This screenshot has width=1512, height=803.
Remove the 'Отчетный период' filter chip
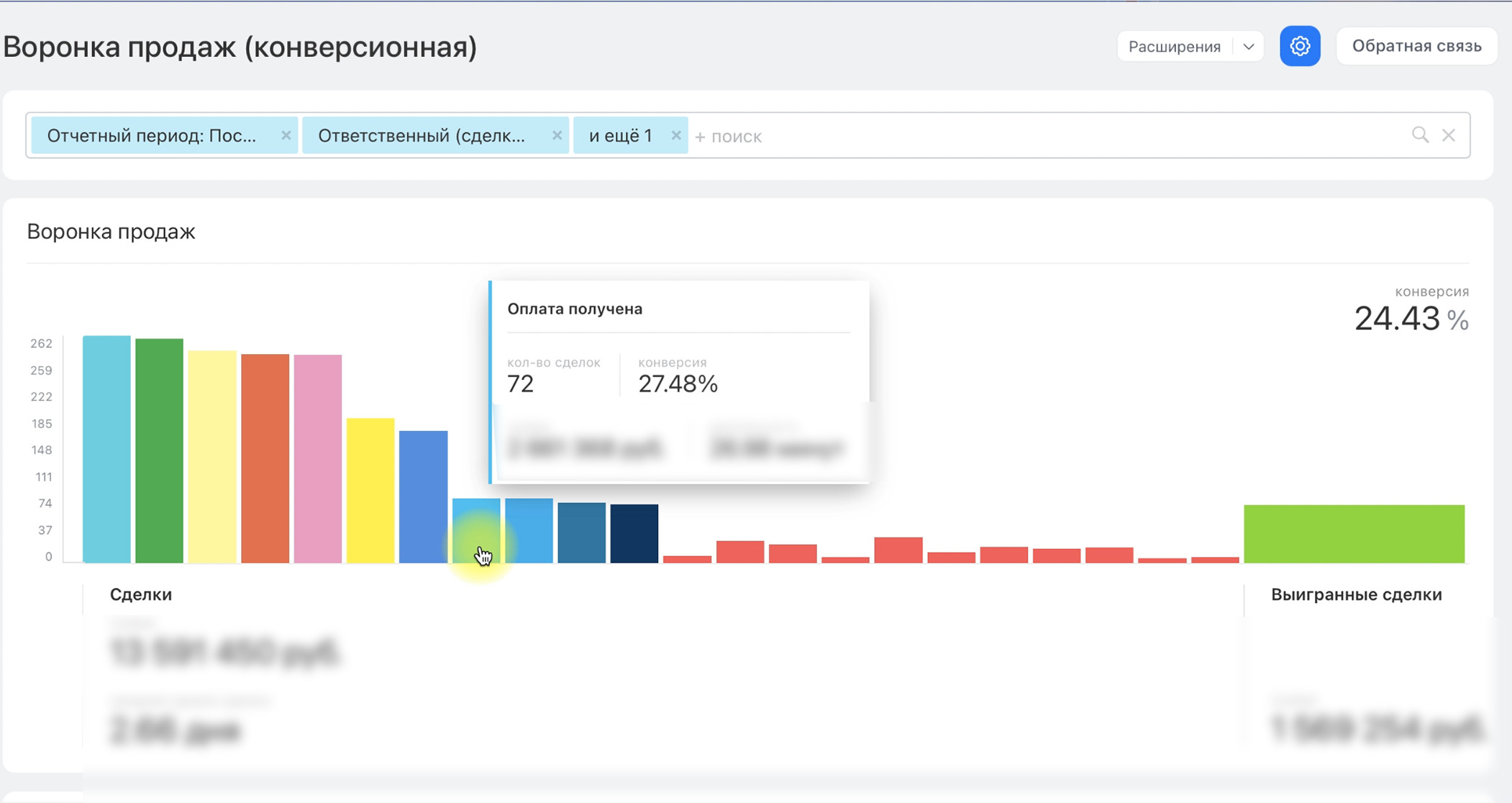pos(286,135)
